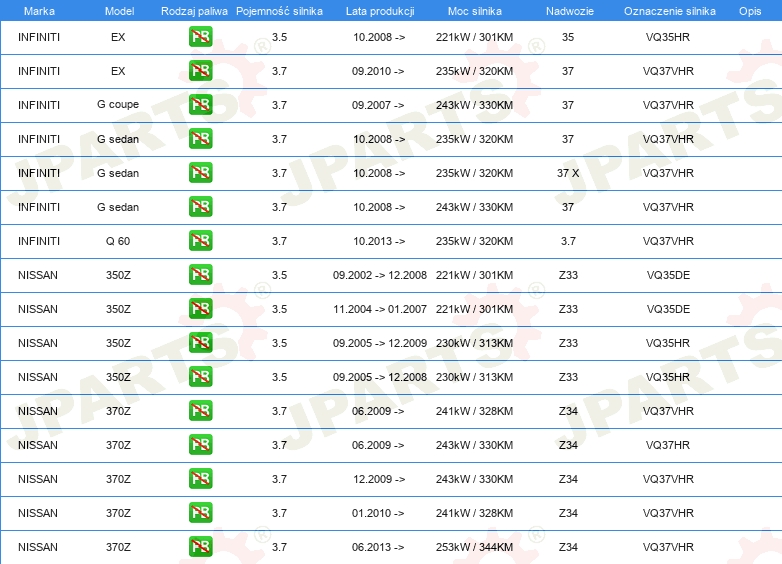Click the fuel icon in the 370Z 06.2013 row
Viewport: 782px width, 564px height.
pos(200,547)
